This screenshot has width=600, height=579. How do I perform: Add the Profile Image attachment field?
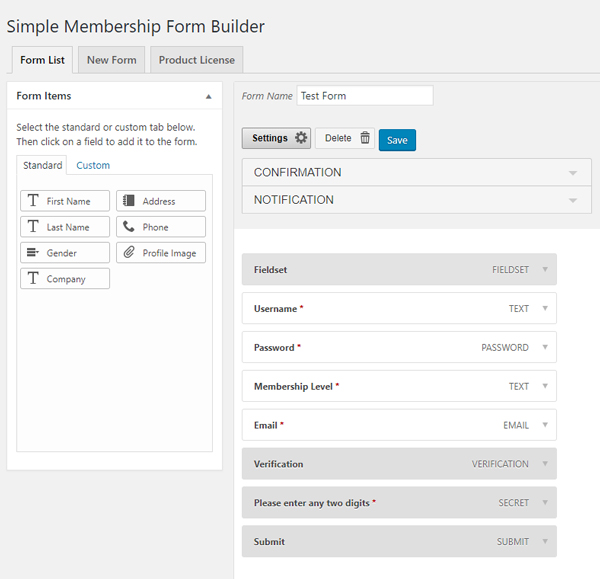tap(161, 253)
